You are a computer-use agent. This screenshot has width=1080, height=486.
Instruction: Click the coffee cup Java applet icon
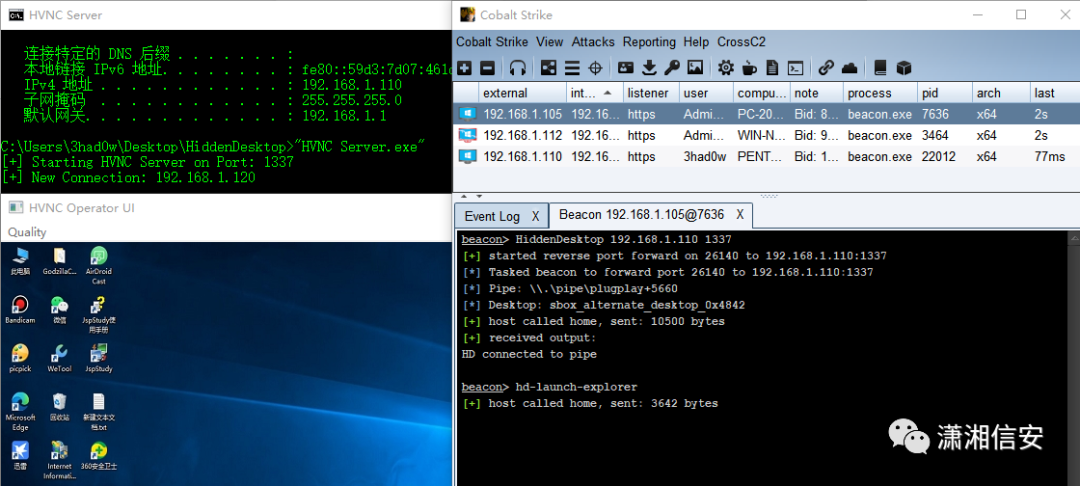tap(749, 67)
